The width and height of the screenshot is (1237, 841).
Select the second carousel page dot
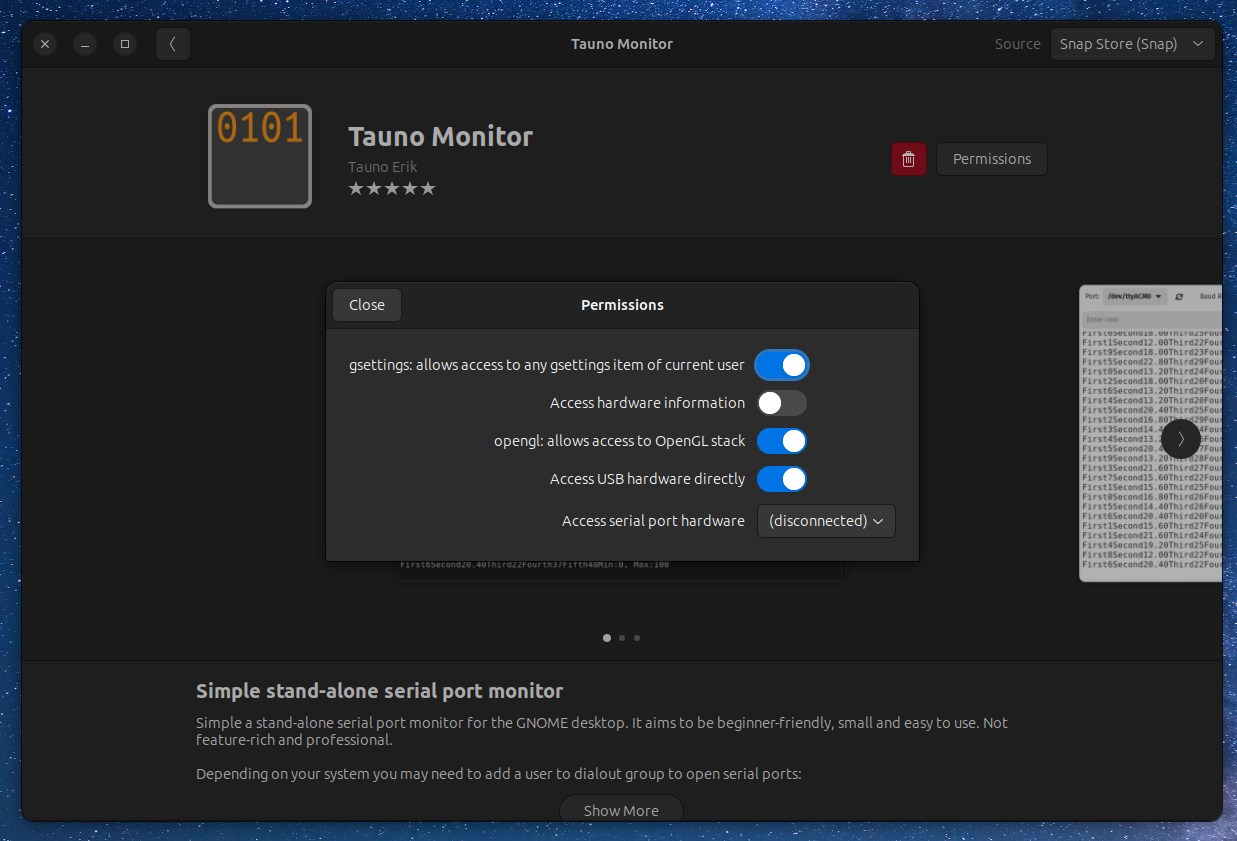(x=622, y=637)
